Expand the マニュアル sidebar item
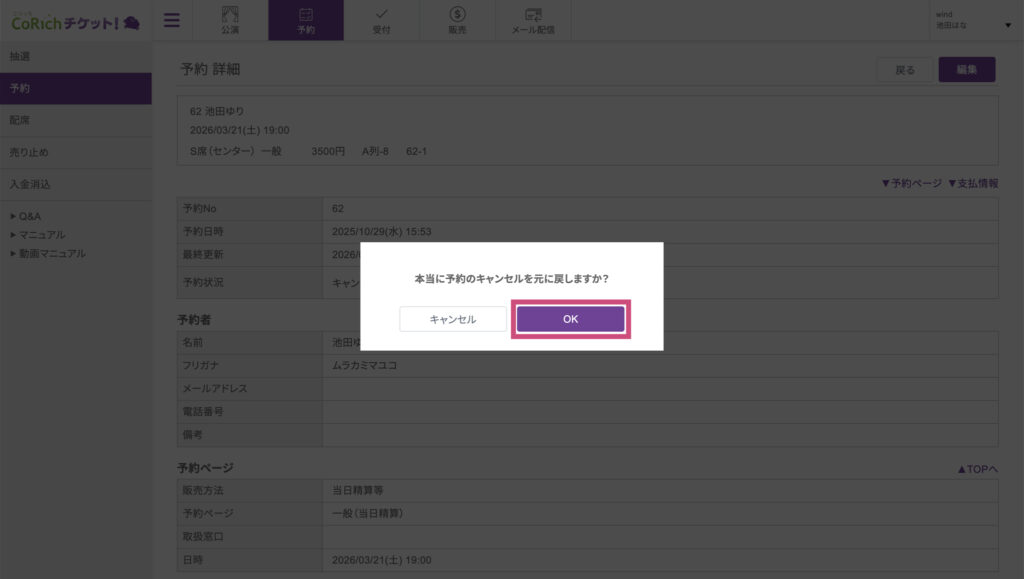This screenshot has height=579, width=1024. click(x=41, y=235)
